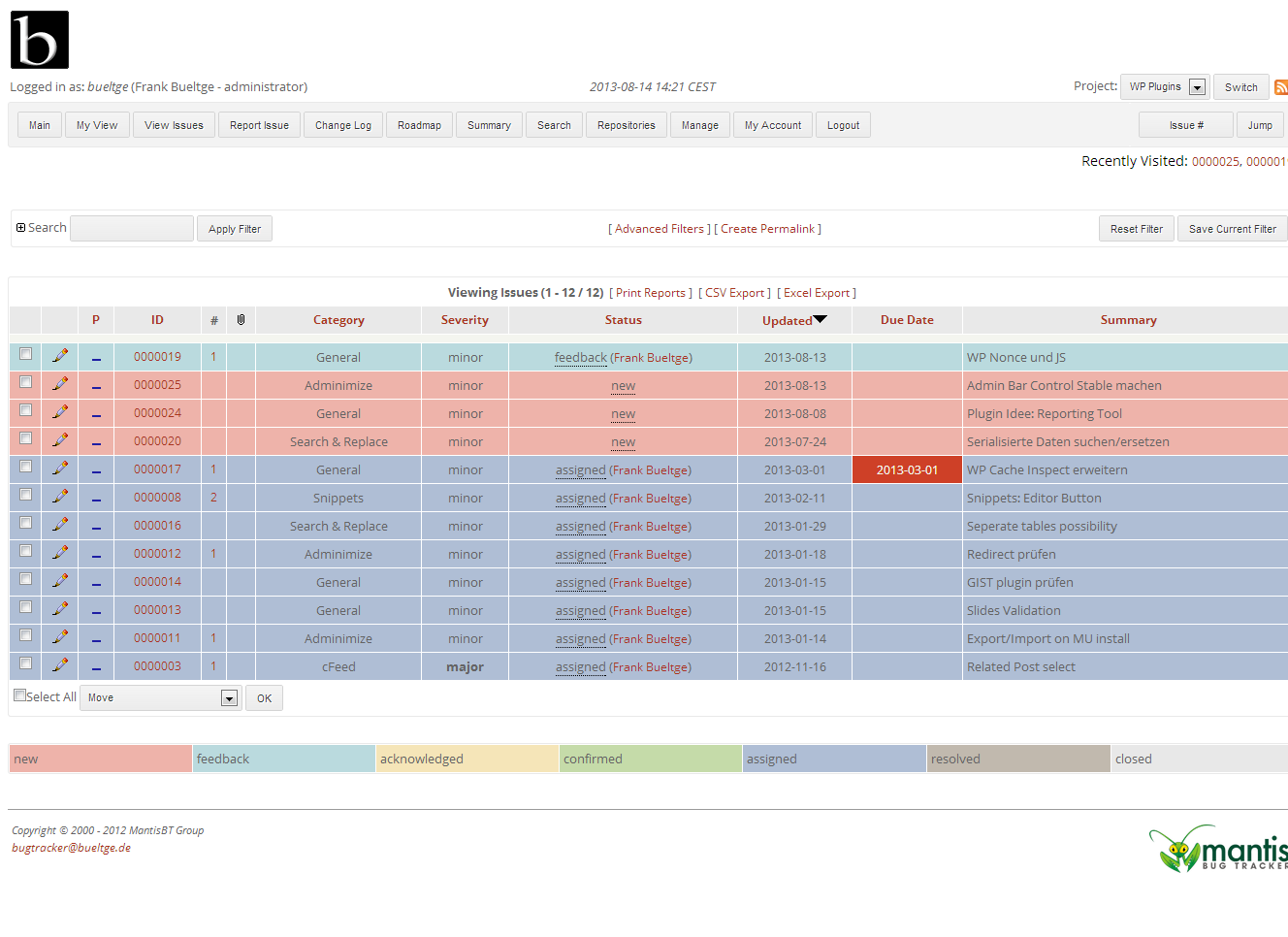This screenshot has width=1288, height=937.
Task: Open the Manage menu item
Action: pyautogui.click(x=700, y=125)
